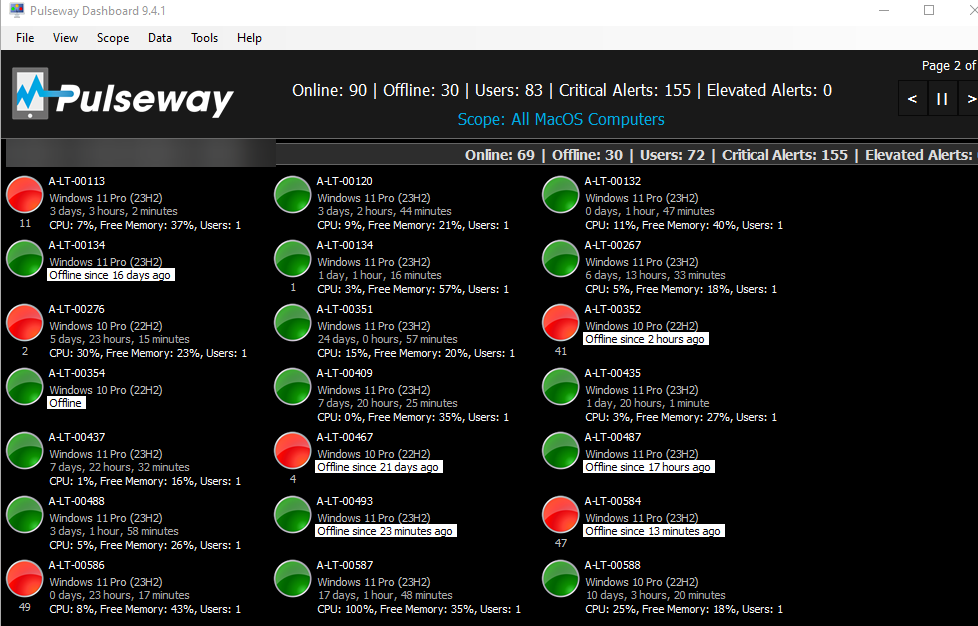978x626 pixels.
Task: Click the "Offline since 16 days ago" label
Action: pyautogui.click(x=110, y=275)
